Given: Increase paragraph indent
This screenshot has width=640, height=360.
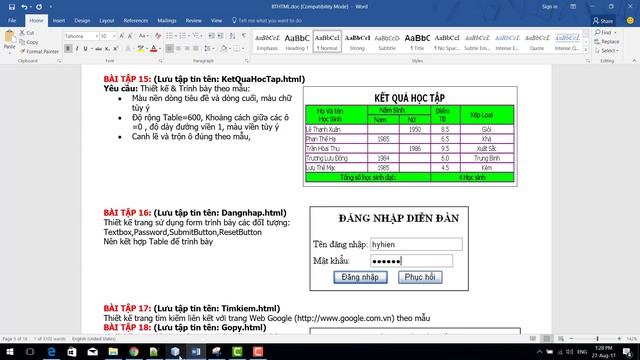Looking at the screenshot, I should tap(220, 36).
